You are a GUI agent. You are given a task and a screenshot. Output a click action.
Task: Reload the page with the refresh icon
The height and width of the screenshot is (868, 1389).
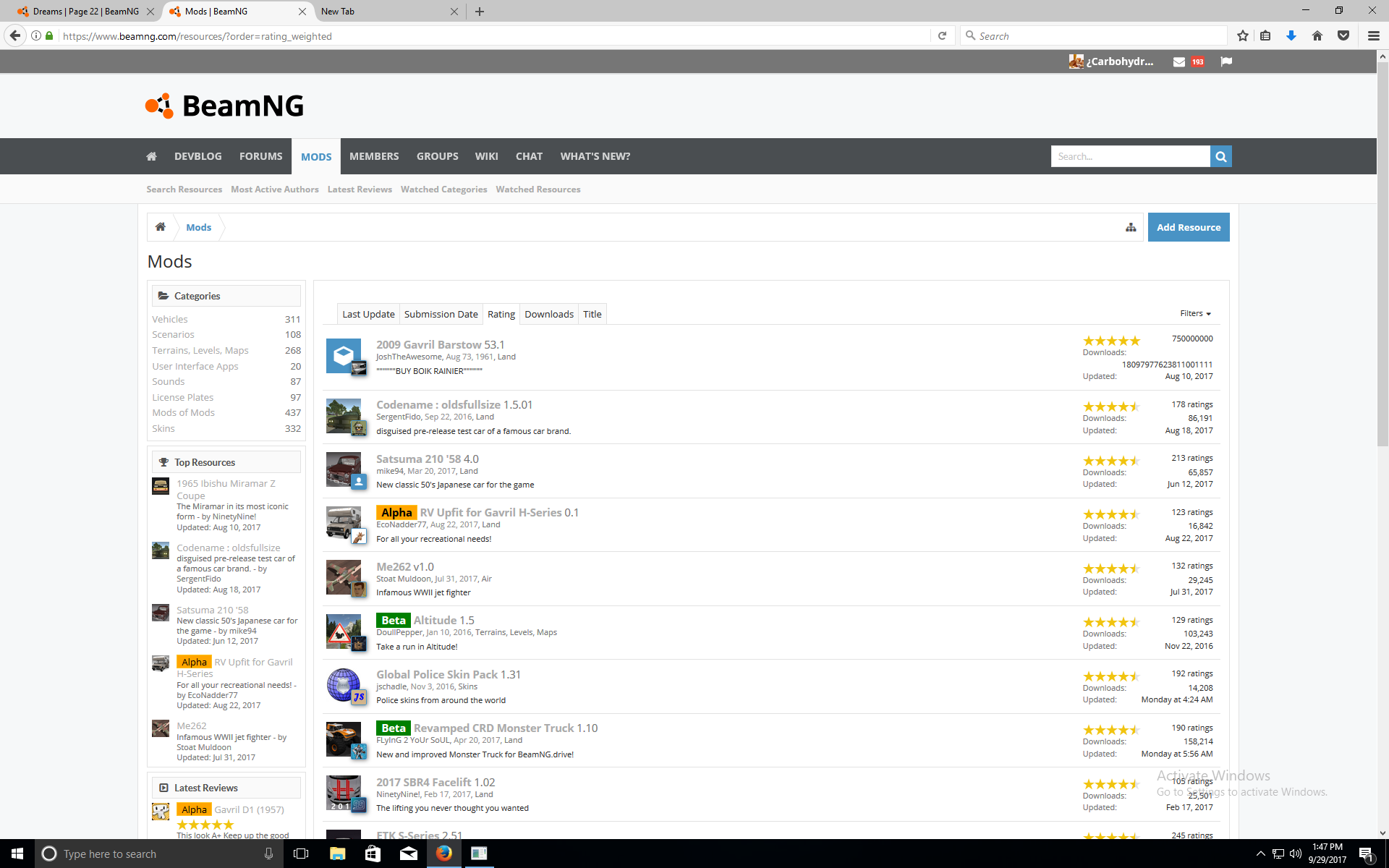(942, 35)
